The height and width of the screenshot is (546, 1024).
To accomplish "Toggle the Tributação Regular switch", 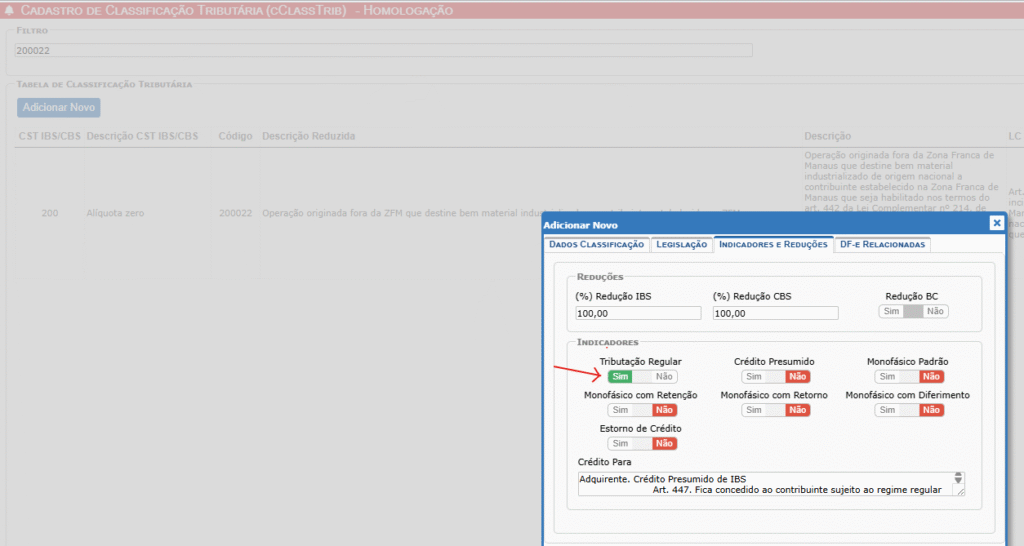I will [x=642, y=377].
